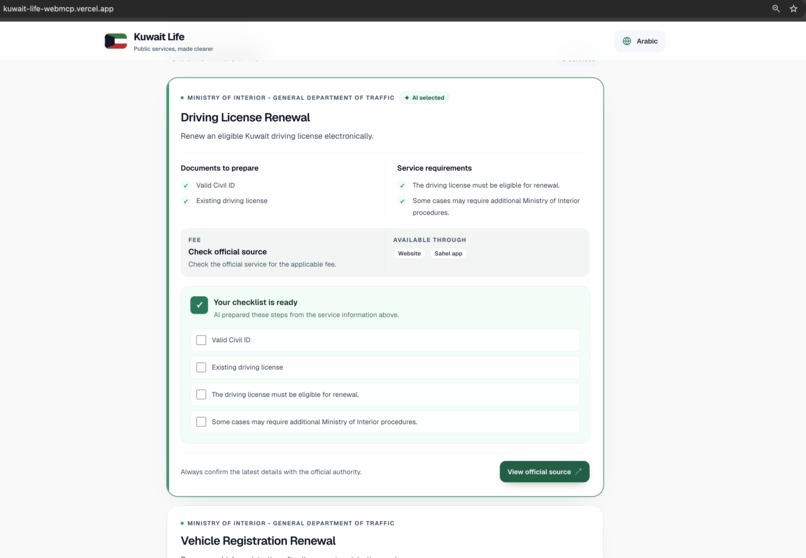Click the checkmark beside eligible for renewal requirement
The height and width of the screenshot is (558, 806).
pyautogui.click(x=402, y=185)
